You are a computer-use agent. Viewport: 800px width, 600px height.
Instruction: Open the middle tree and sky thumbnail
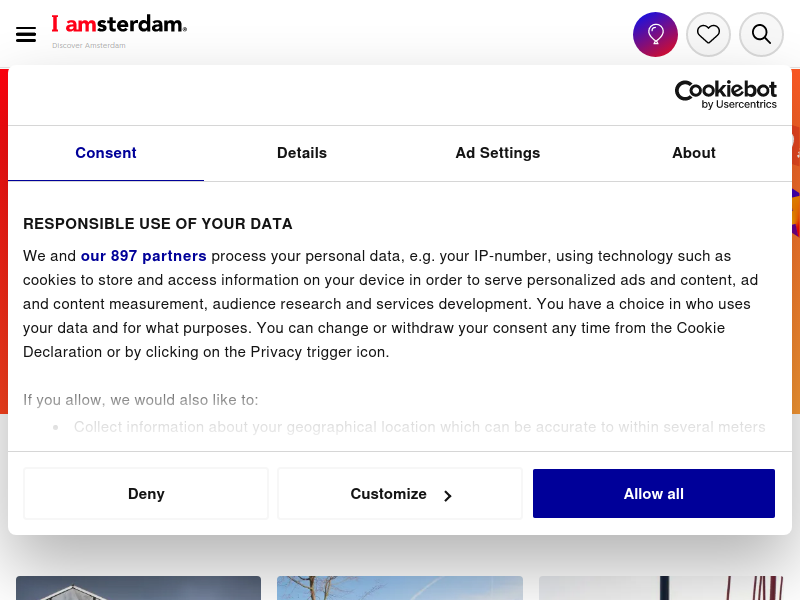[400, 588]
